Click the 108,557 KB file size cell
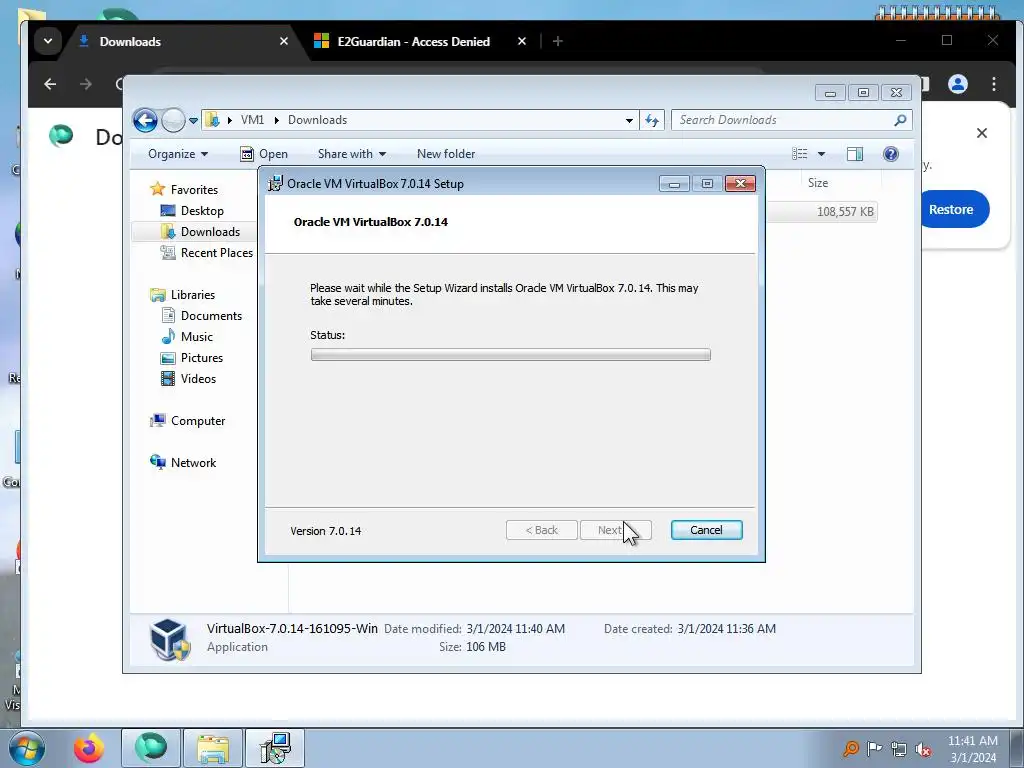This screenshot has height=768, width=1024. click(845, 212)
